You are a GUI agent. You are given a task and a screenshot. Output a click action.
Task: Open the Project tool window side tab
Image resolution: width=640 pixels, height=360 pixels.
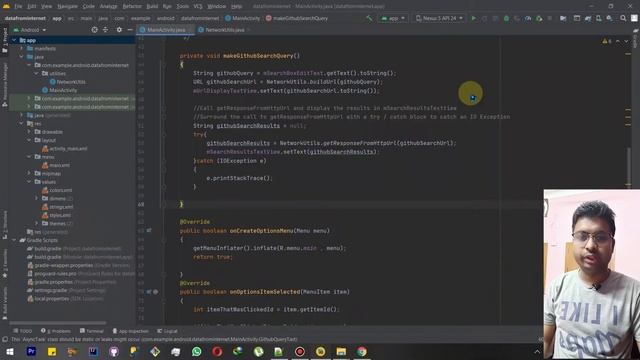tap(5, 40)
